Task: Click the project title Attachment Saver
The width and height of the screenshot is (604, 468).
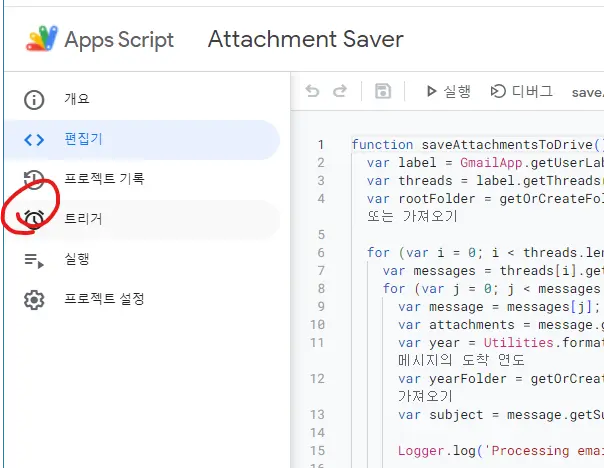Action: point(305,40)
